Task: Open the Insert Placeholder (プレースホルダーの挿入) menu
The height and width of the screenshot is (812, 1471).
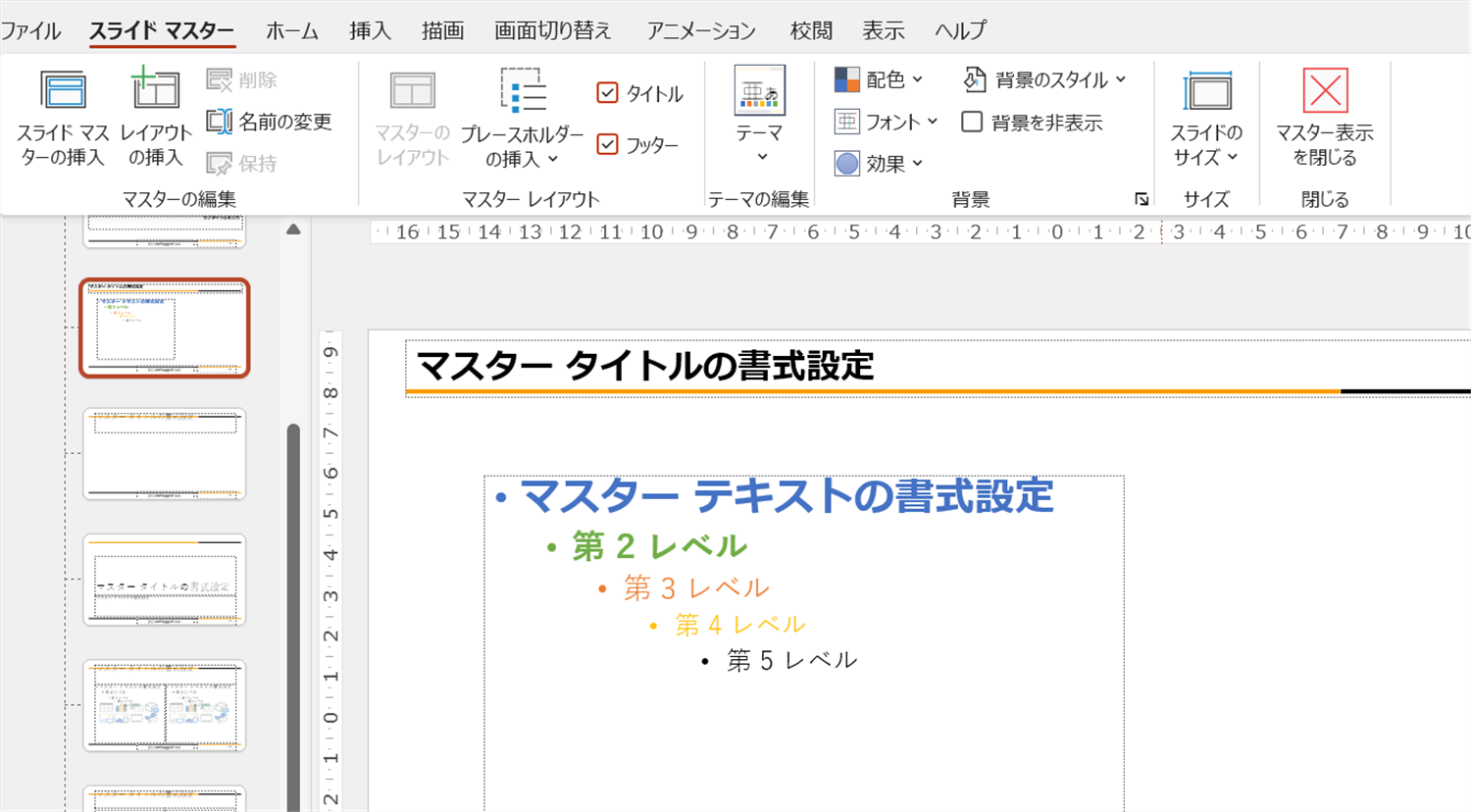Action: [522, 118]
